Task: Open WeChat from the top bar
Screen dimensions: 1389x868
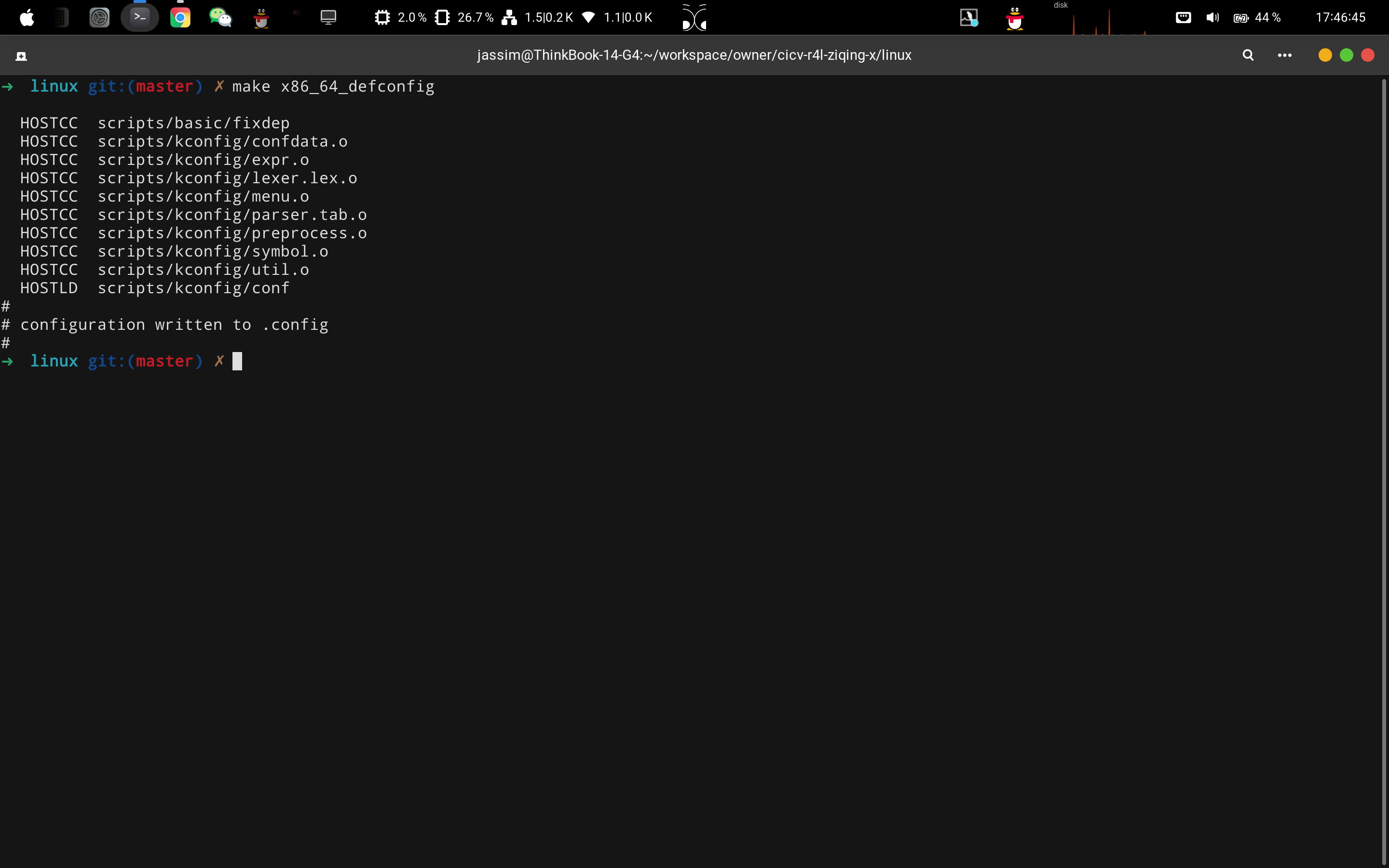Action: point(220,18)
